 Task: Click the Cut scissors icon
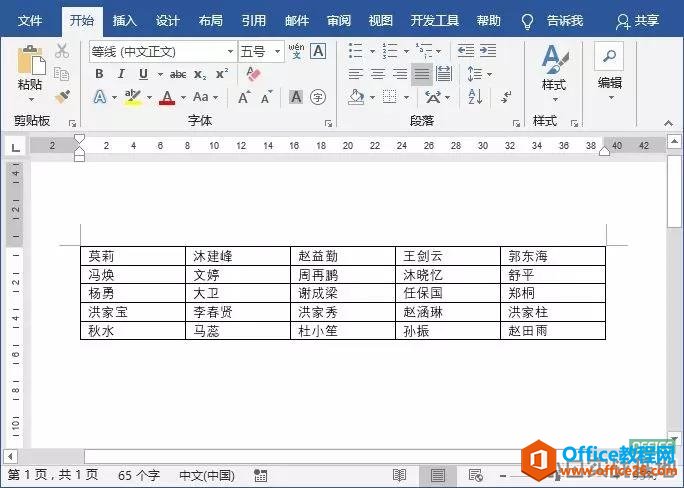(62, 51)
